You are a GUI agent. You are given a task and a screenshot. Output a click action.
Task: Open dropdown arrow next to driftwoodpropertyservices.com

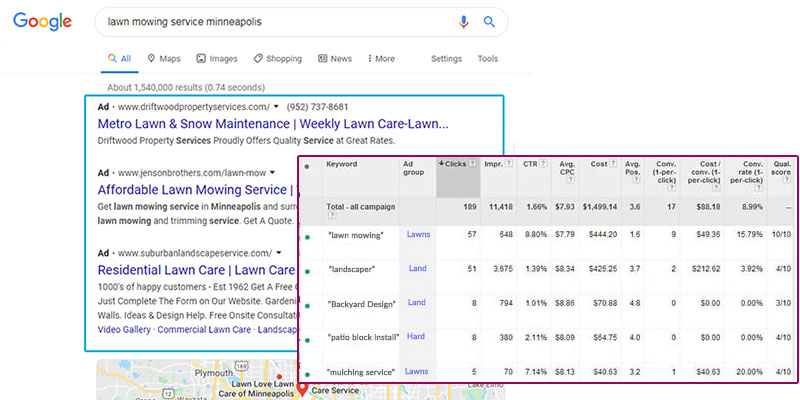(x=276, y=107)
